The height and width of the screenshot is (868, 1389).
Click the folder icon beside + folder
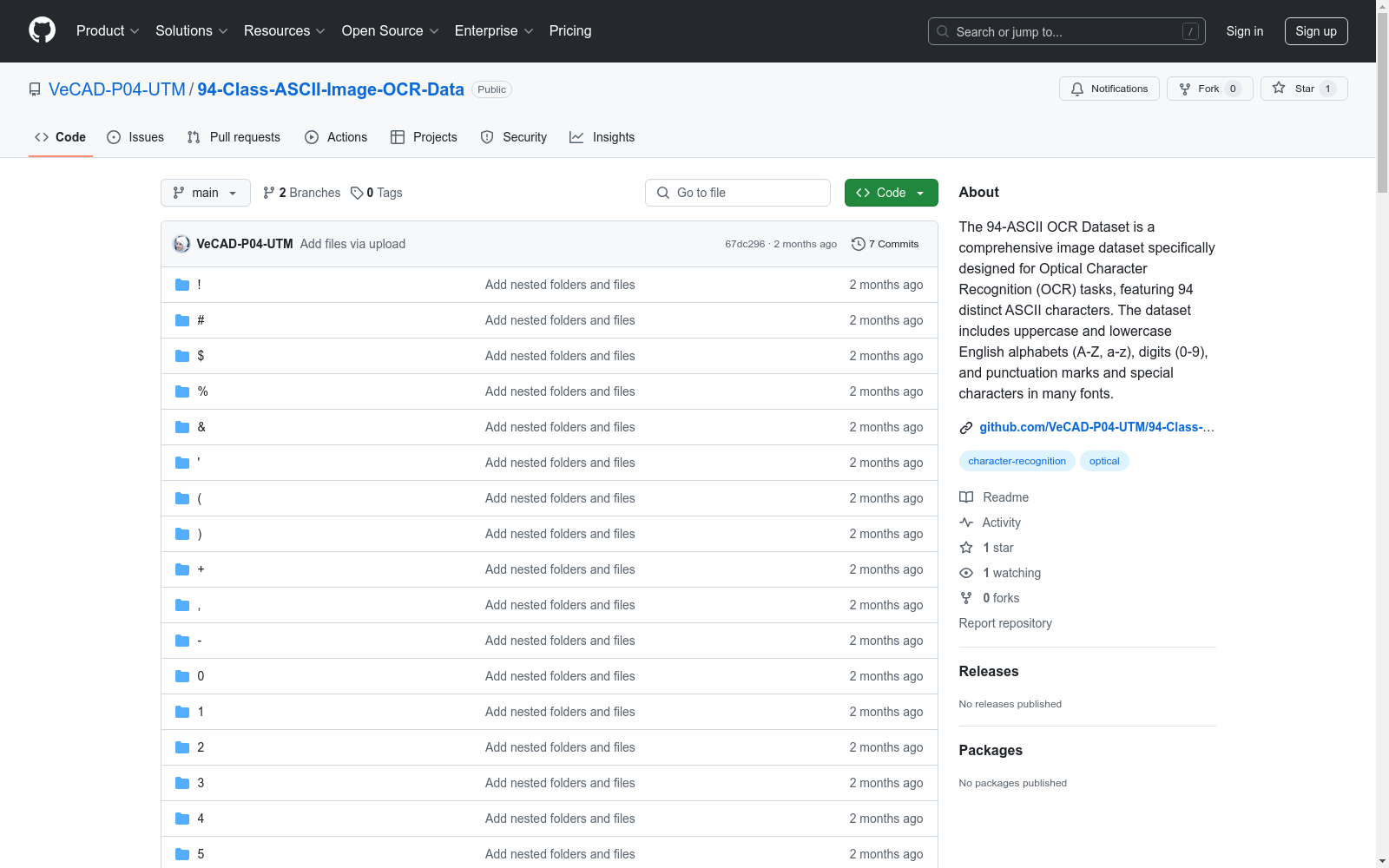182,569
